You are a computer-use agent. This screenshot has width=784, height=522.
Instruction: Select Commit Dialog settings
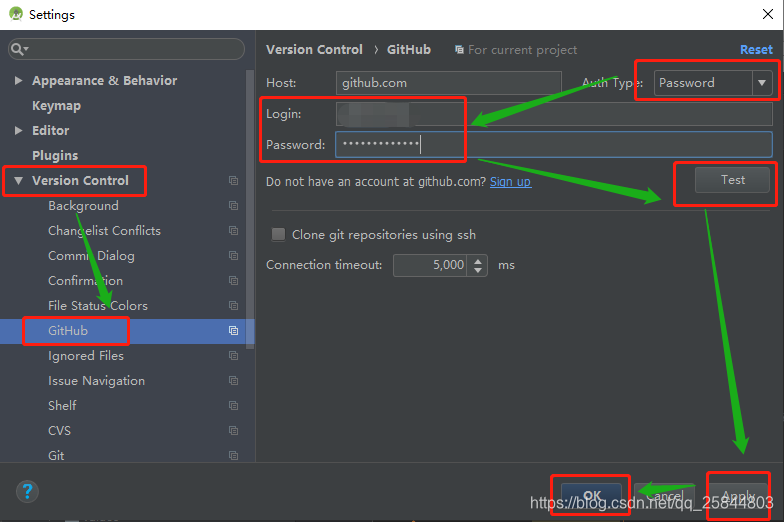click(x=92, y=256)
